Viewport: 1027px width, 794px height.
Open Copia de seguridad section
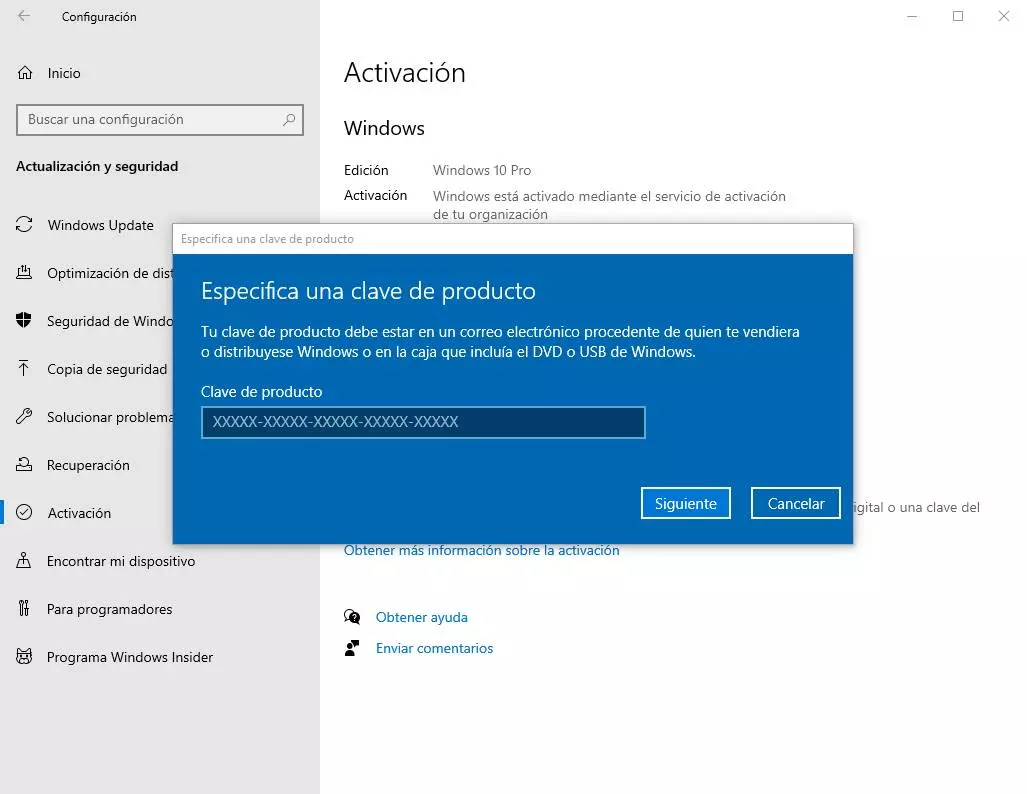click(x=107, y=369)
